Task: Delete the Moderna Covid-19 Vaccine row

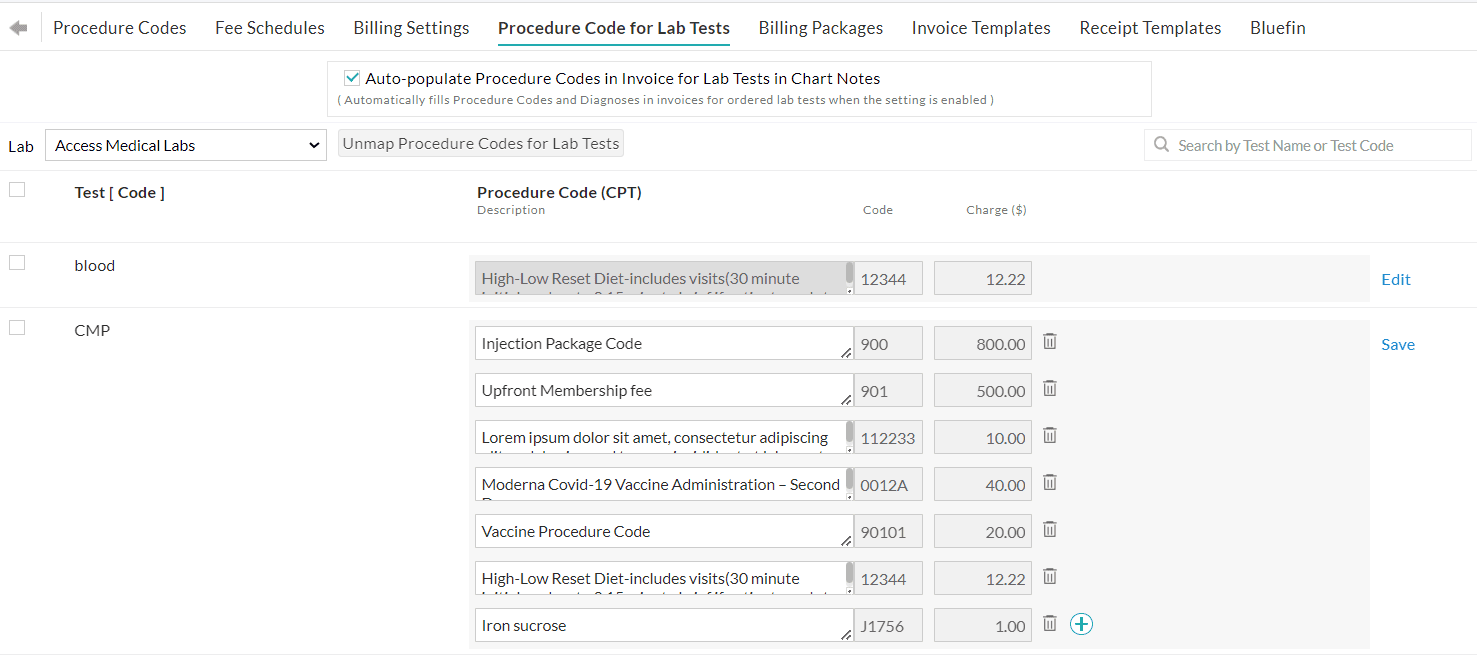Action: [x=1049, y=482]
